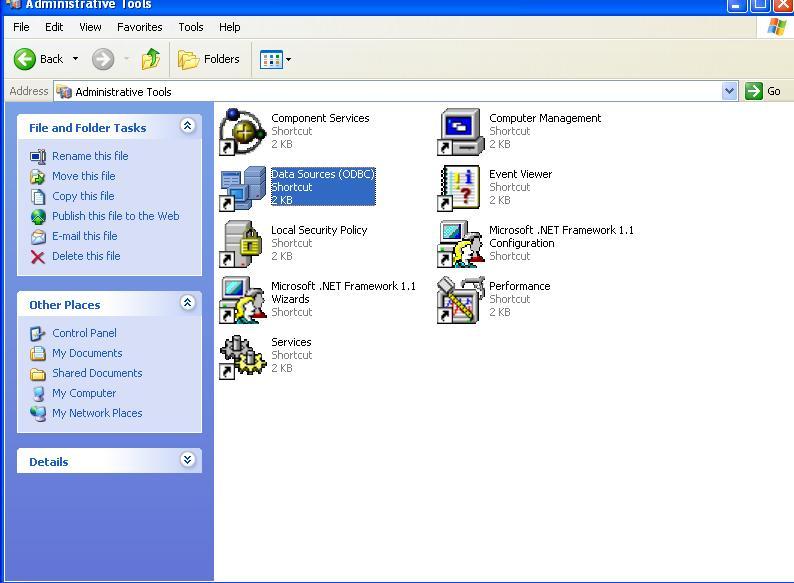Click the Data Sources (ODBC) icon

243,188
